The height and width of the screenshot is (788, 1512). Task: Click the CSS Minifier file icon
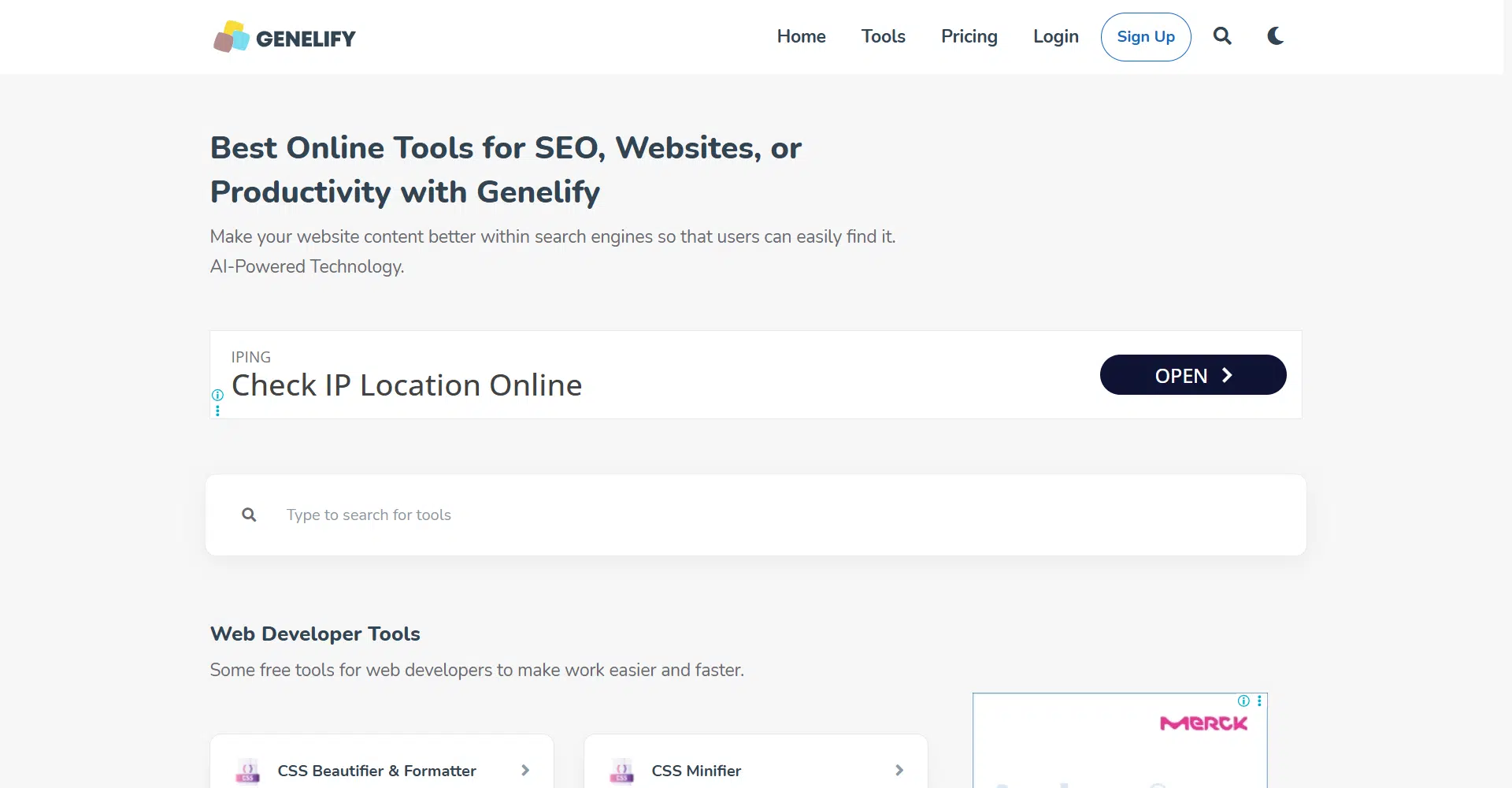pos(622,771)
